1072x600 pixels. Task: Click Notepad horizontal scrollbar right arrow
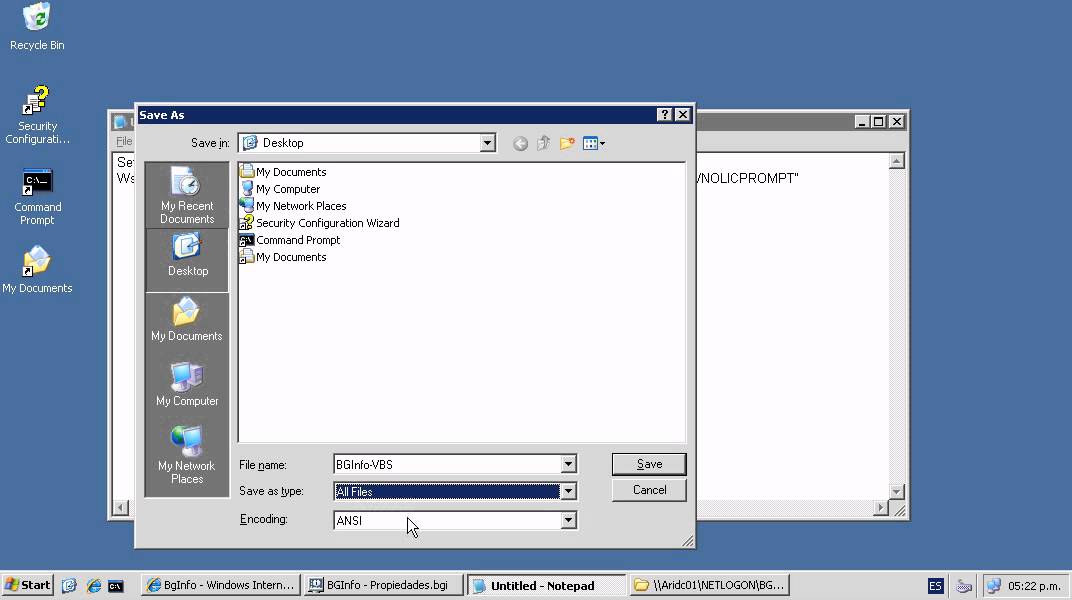881,508
